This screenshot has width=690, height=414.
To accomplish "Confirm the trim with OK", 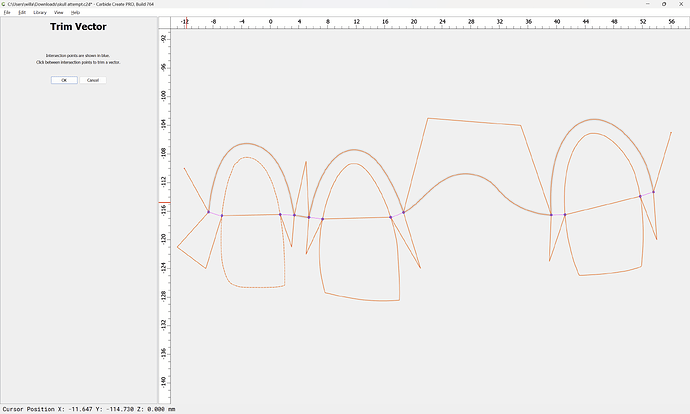I will tap(64, 80).
